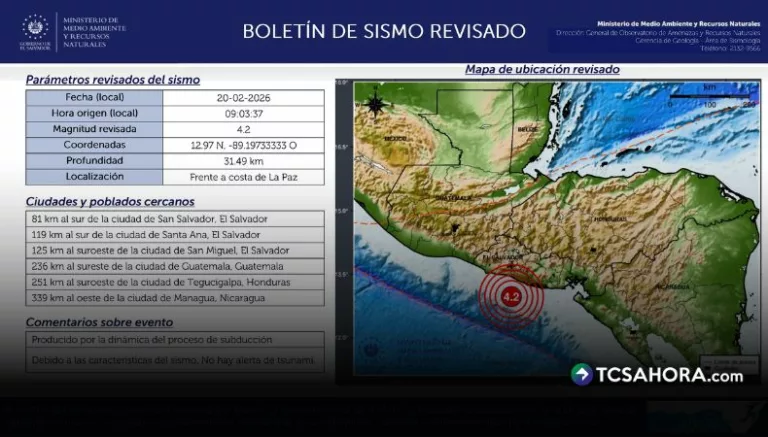The width and height of the screenshot is (768, 437).
Task: Click the Magnitud revisada 4.2 value cell
Action: point(244,129)
